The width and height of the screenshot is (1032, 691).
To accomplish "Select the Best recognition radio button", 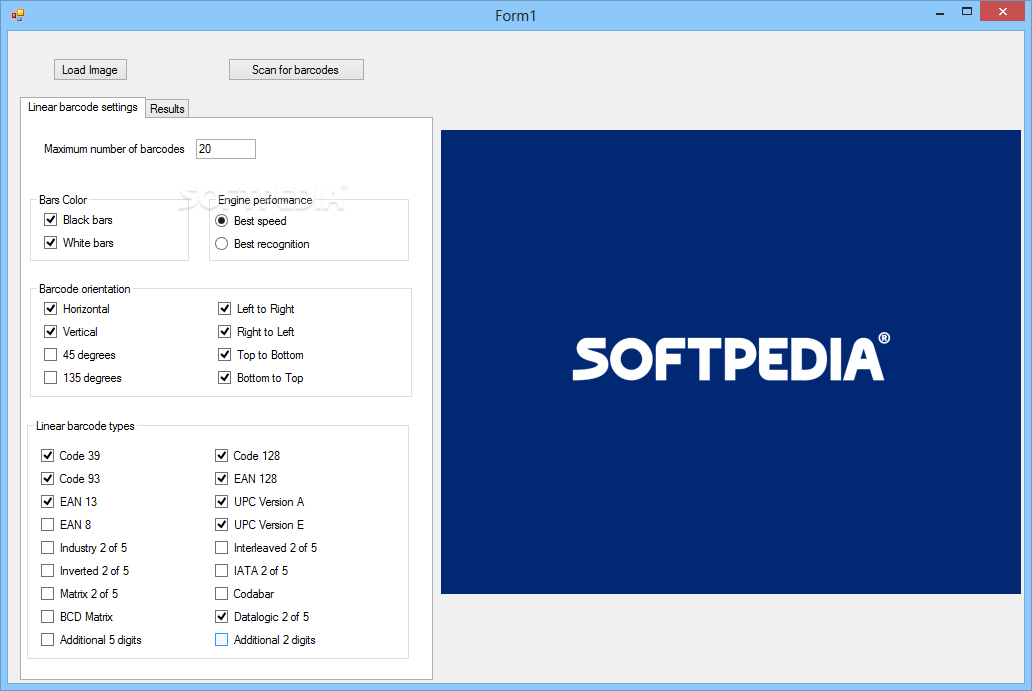I will [x=222, y=243].
